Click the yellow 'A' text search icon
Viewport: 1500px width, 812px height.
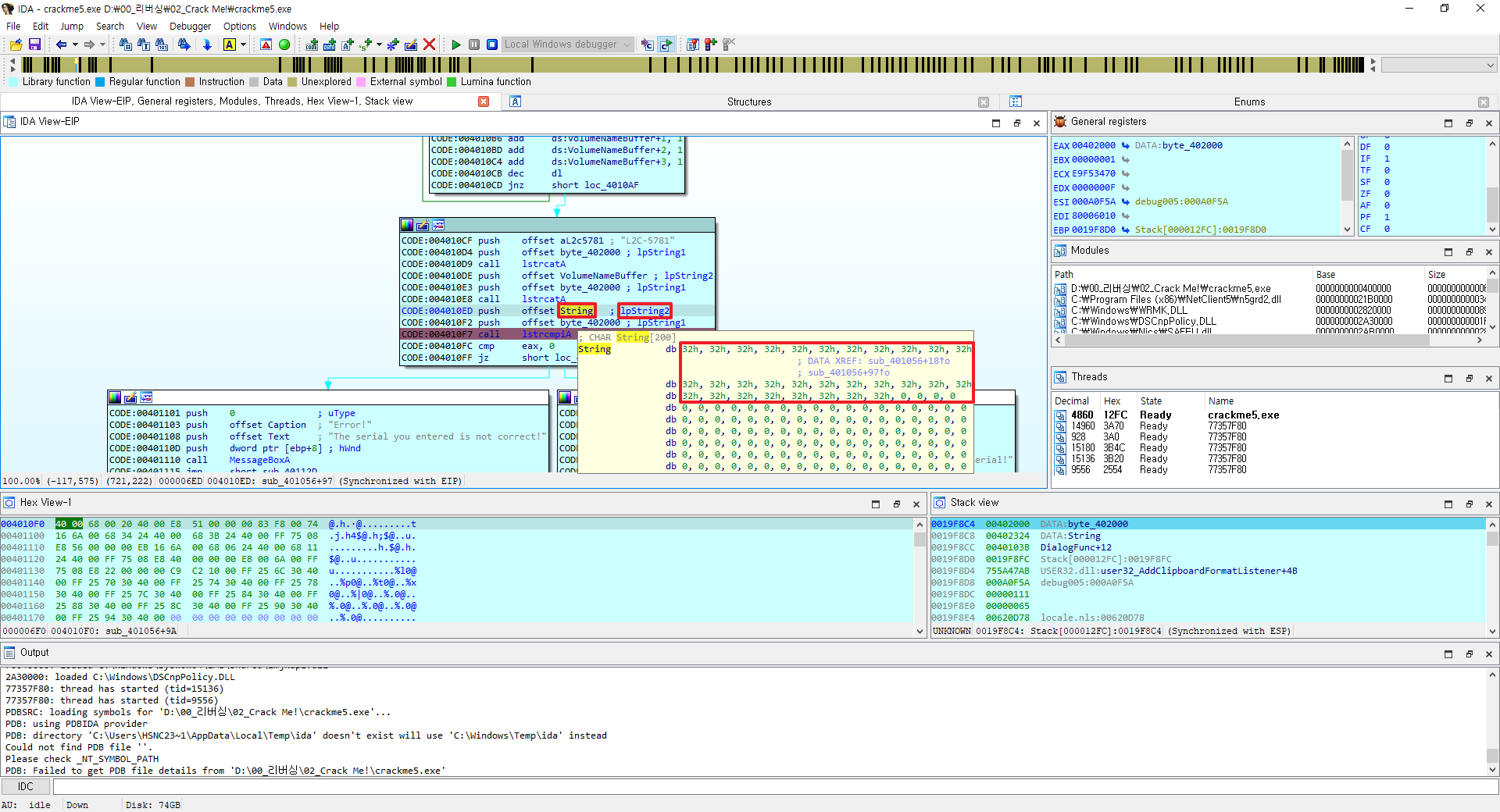click(x=230, y=45)
